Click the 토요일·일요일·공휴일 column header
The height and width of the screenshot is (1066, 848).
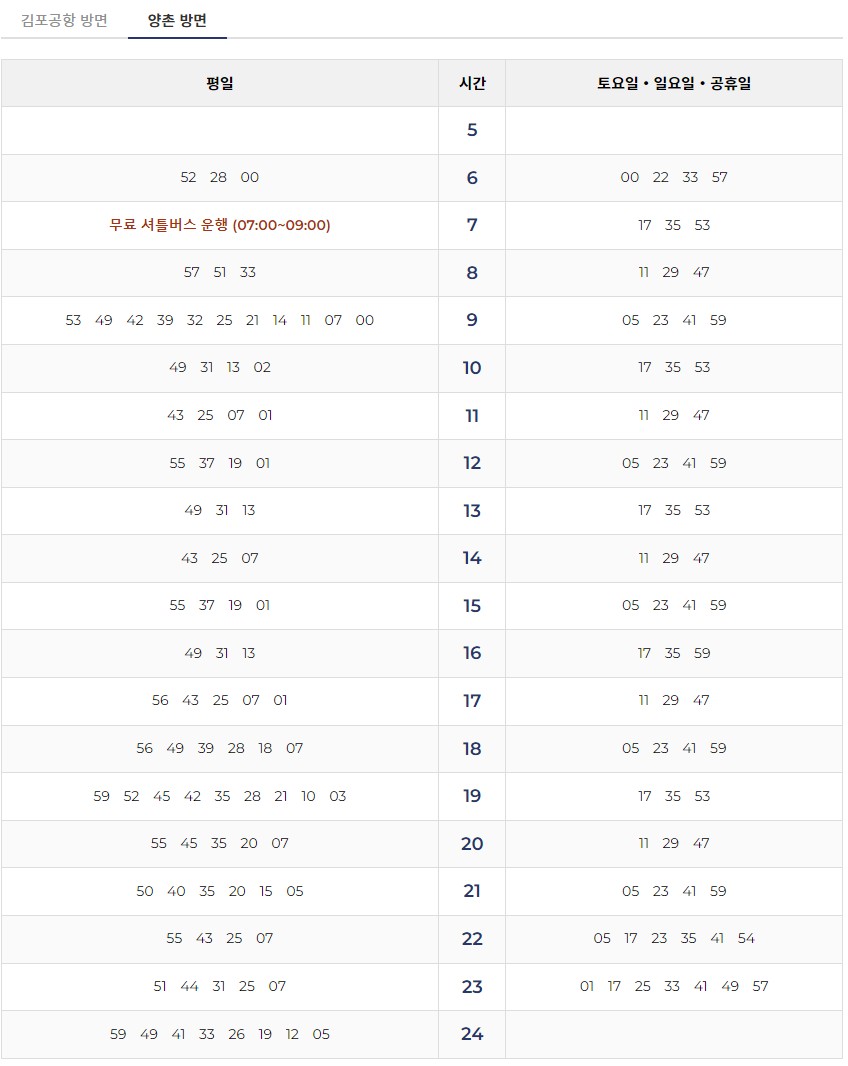pyautogui.click(x=674, y=82)
